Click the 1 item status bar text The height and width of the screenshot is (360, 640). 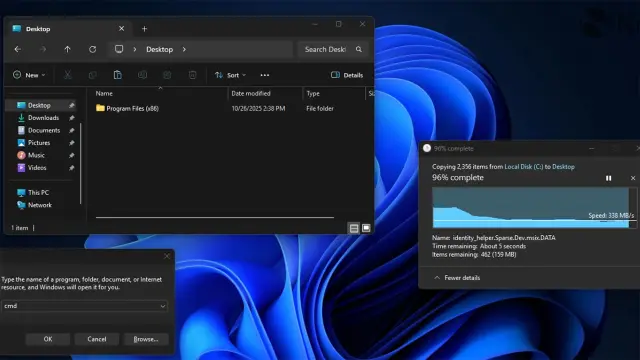pyautogui.click(x=20, y=228)
